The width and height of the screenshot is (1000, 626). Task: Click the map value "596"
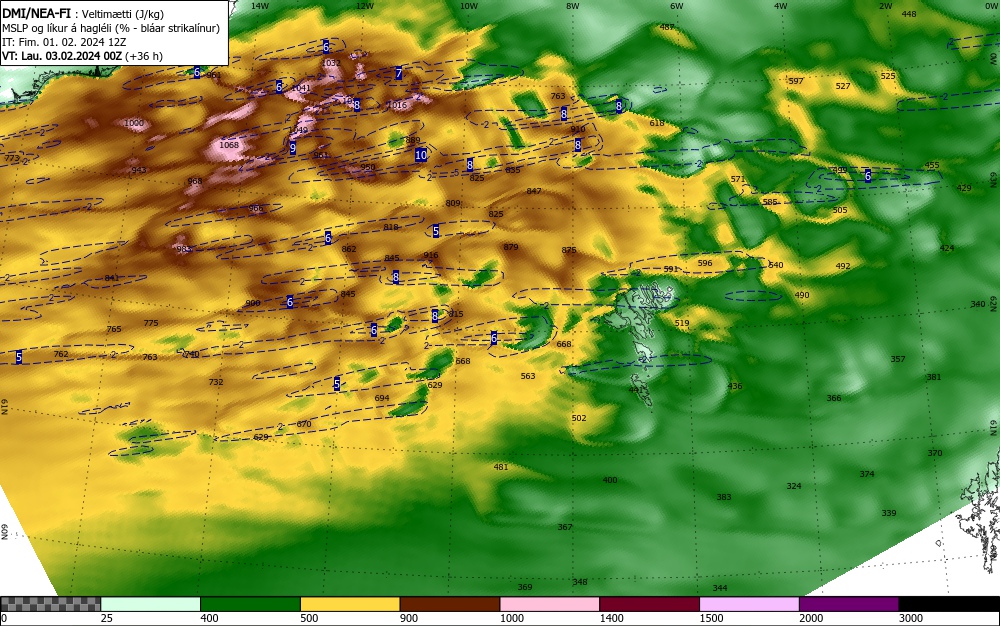705,263
